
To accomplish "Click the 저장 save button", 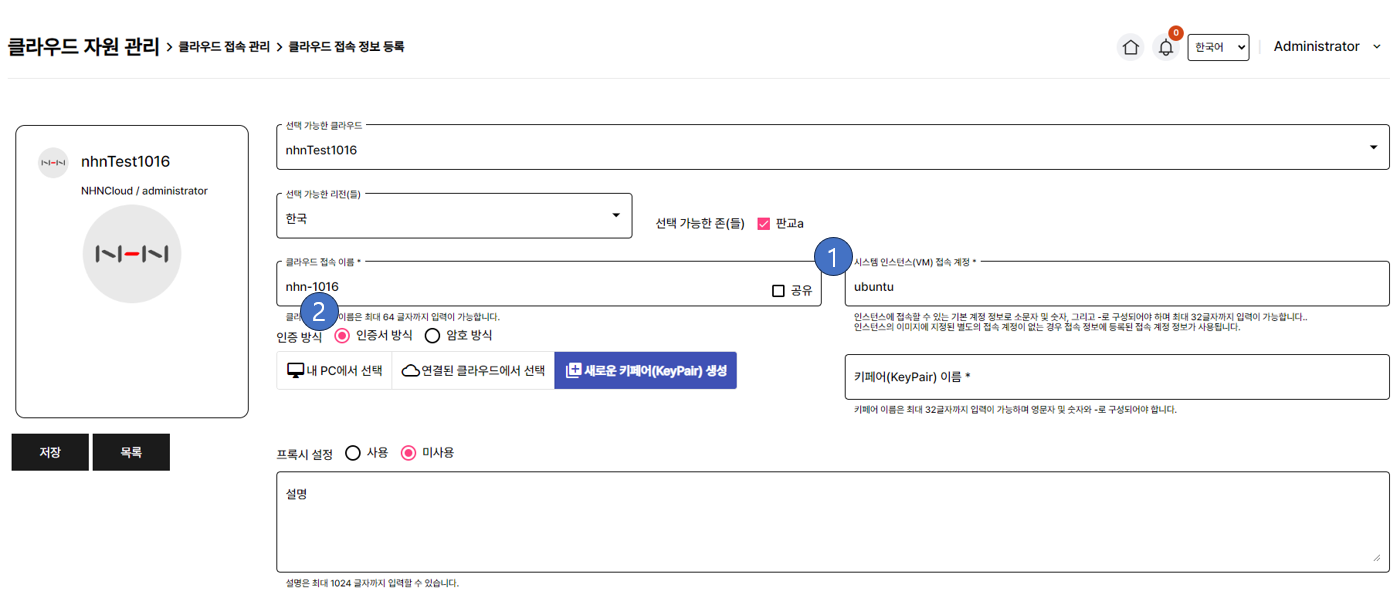I will [50, 452].
